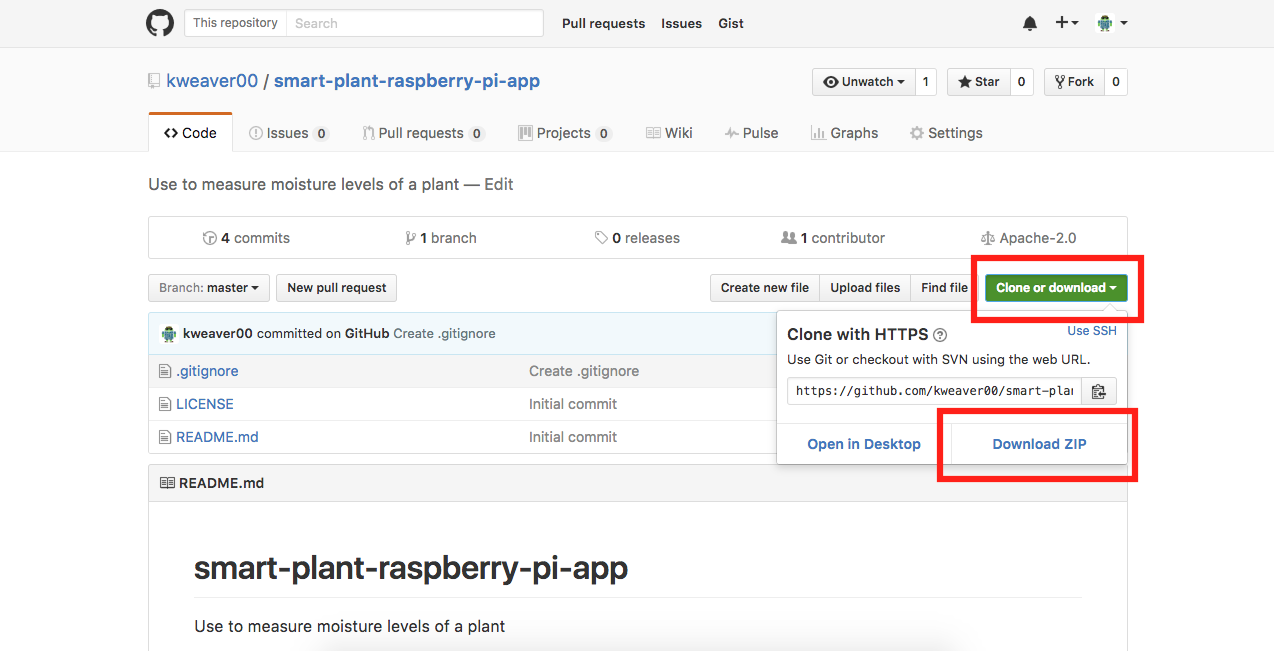Click Upload files button
1274x651 pixels.
tap(865, 288)
